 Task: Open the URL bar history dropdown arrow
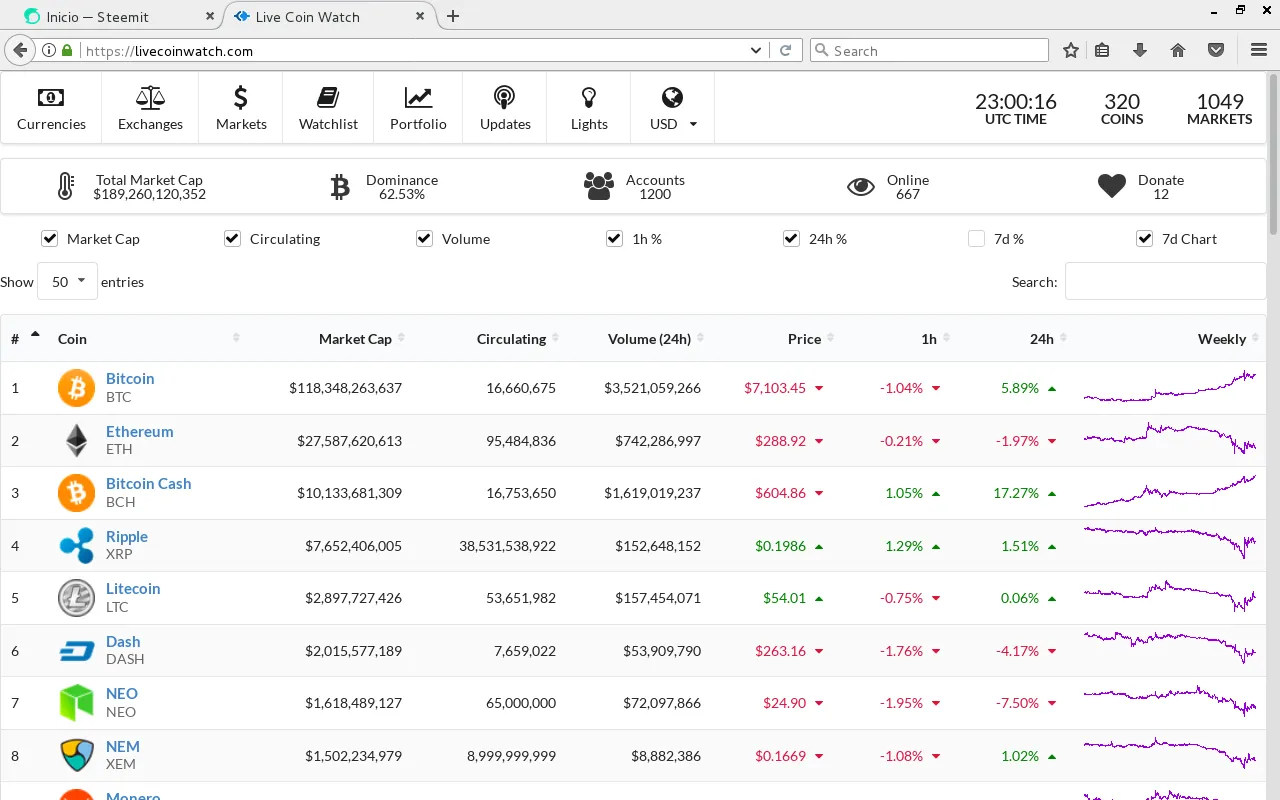(x=756, y=50)
